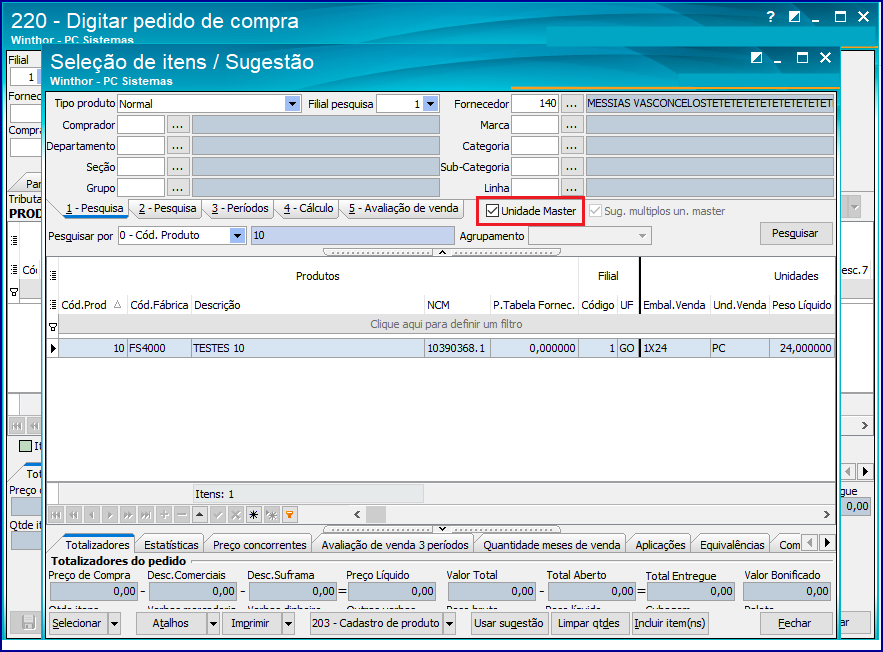Go to last record in navigator

pyautogui.click(x=146, y=515)
